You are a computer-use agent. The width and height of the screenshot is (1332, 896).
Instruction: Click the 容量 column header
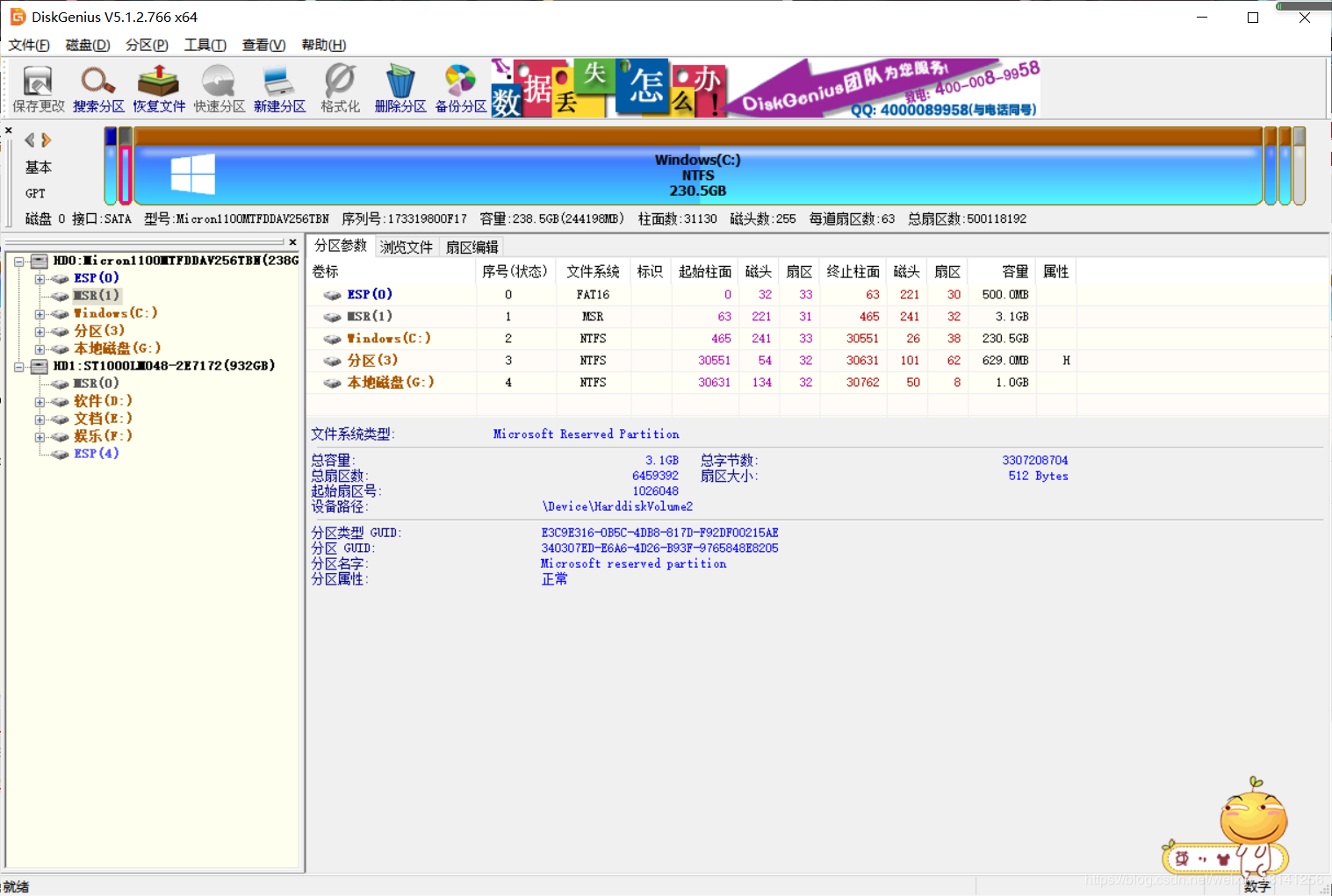click(x=1003, y=272)
